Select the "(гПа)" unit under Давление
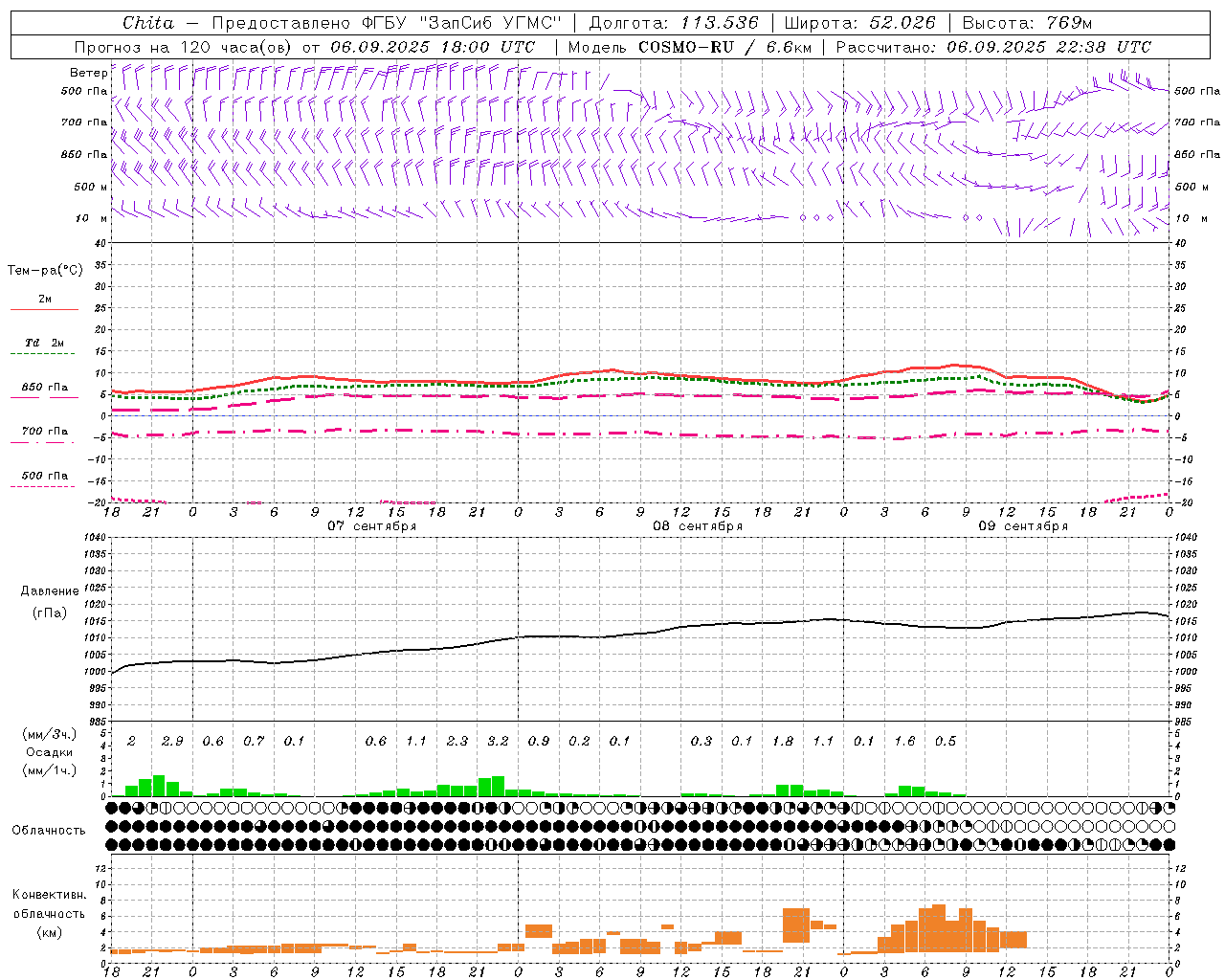Screen dimensions: 1225x980 (x=50, y=613)
